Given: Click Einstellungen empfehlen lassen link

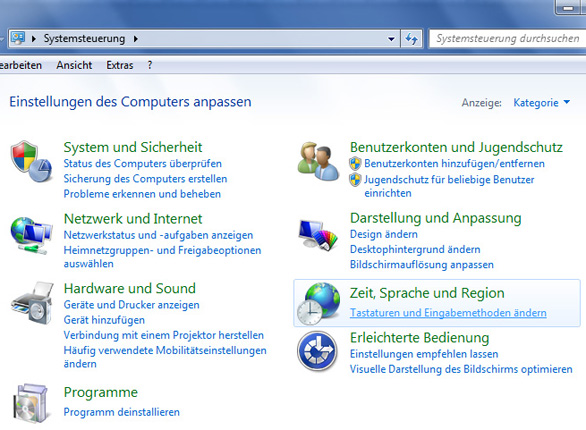Looking at the screenshot, I should (x=424, y=354).
